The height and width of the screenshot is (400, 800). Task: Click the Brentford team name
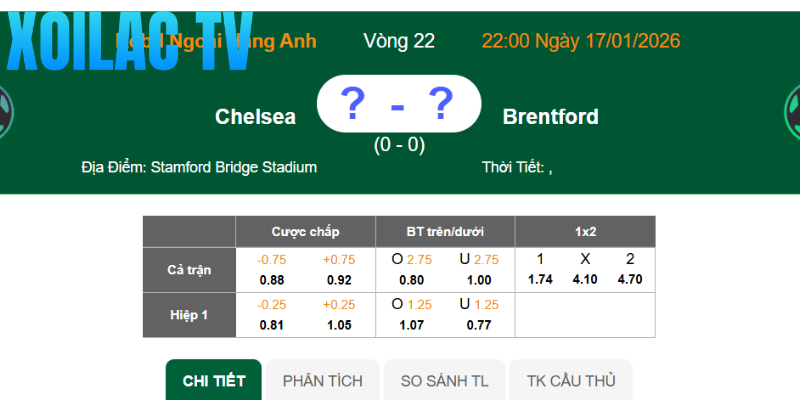click(x=551, y=117)
